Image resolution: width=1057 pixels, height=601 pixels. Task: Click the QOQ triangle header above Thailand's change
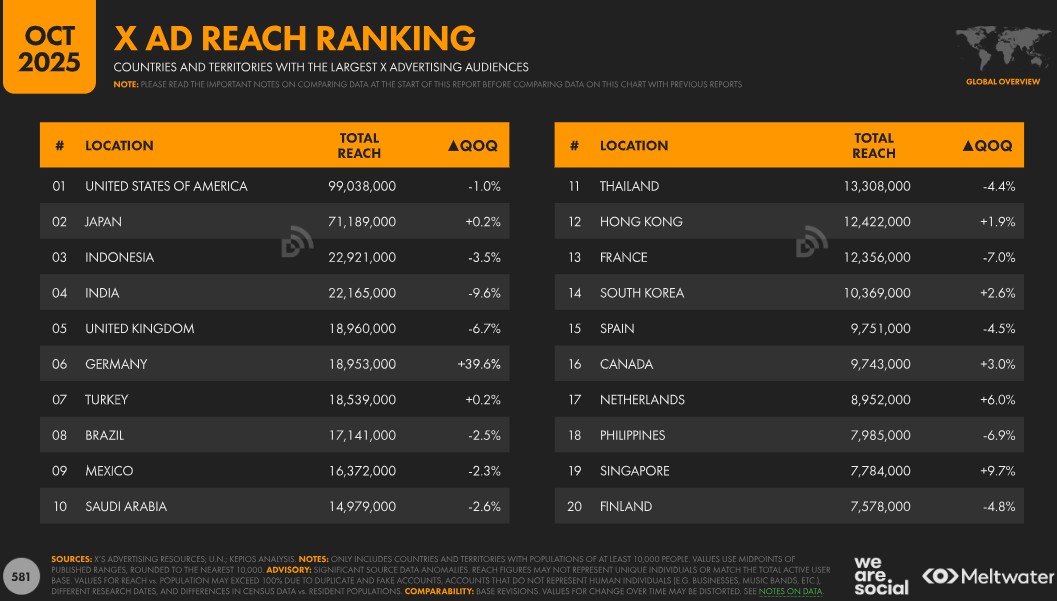(x=987, y=146)
